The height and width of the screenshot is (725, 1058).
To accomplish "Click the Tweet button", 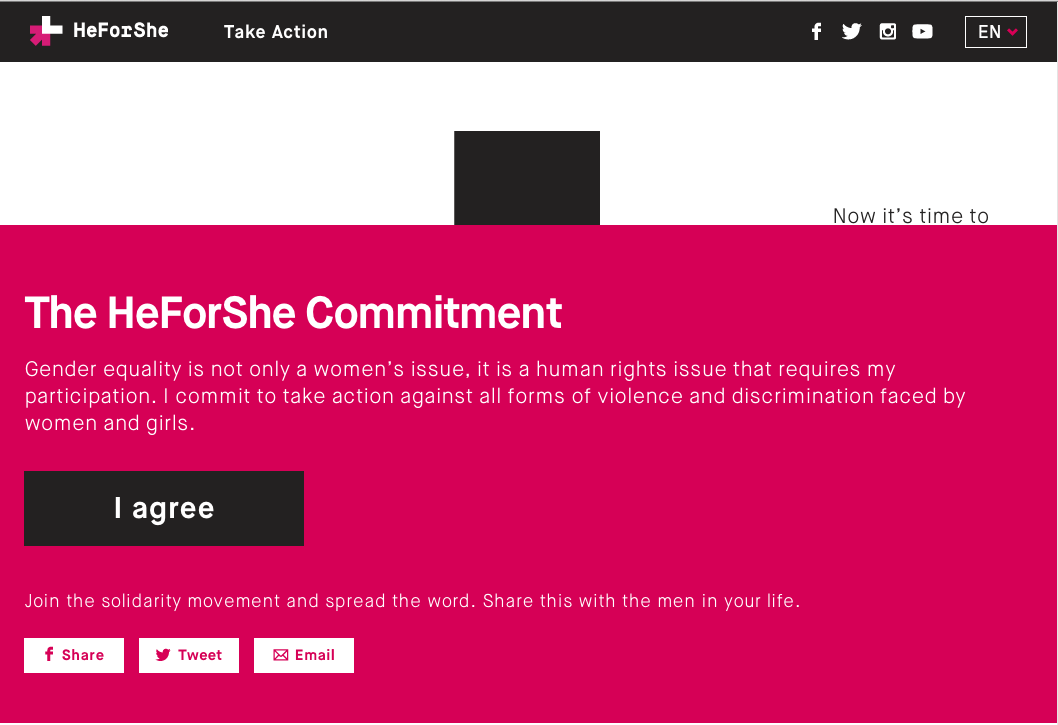I will (x=189, y=655).
